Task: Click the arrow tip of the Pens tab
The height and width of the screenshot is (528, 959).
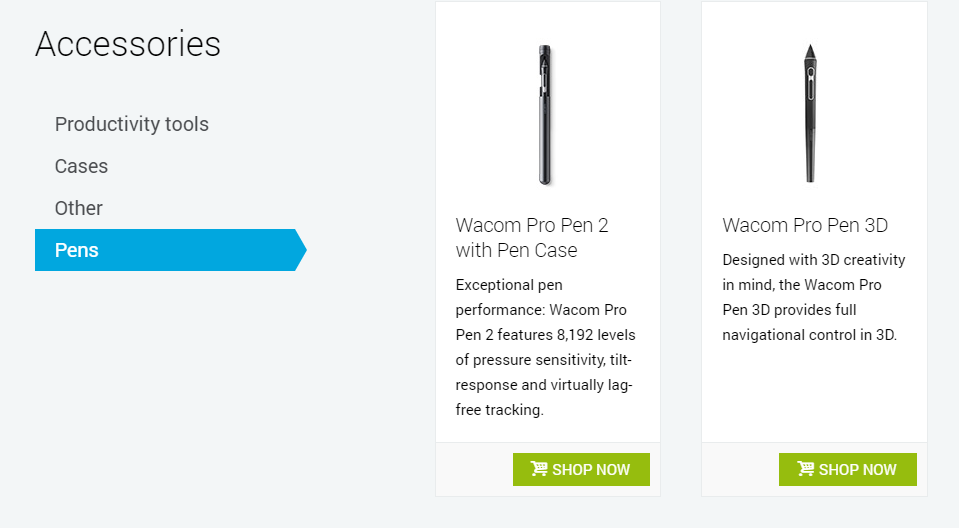Action: pyautogui.click(x=299, y=250)
